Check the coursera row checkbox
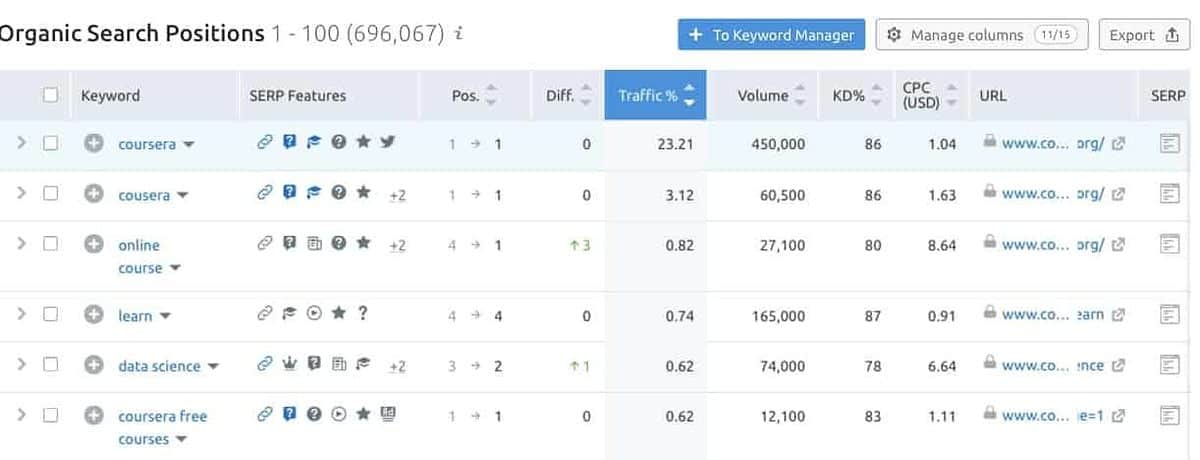This screenshot has height=460, width=1200. pos(50,143)
